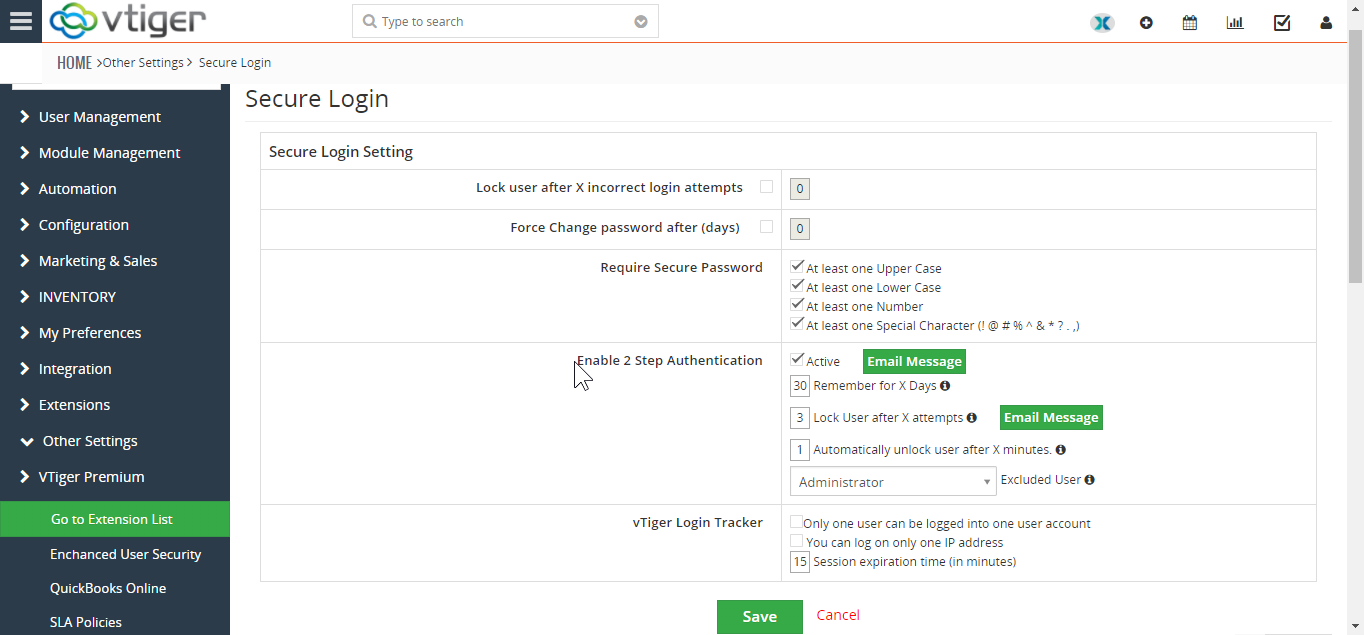The image size is (1364, 635).
Task: Open the user profile icon
Action: [1326, 22]
